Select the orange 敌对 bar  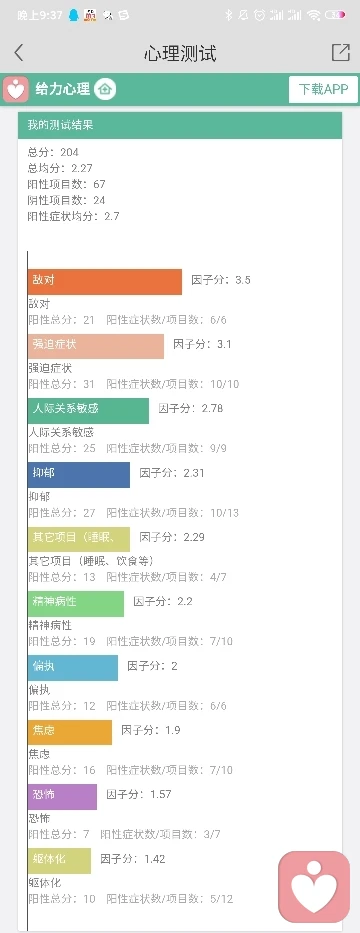pos(105,281)
